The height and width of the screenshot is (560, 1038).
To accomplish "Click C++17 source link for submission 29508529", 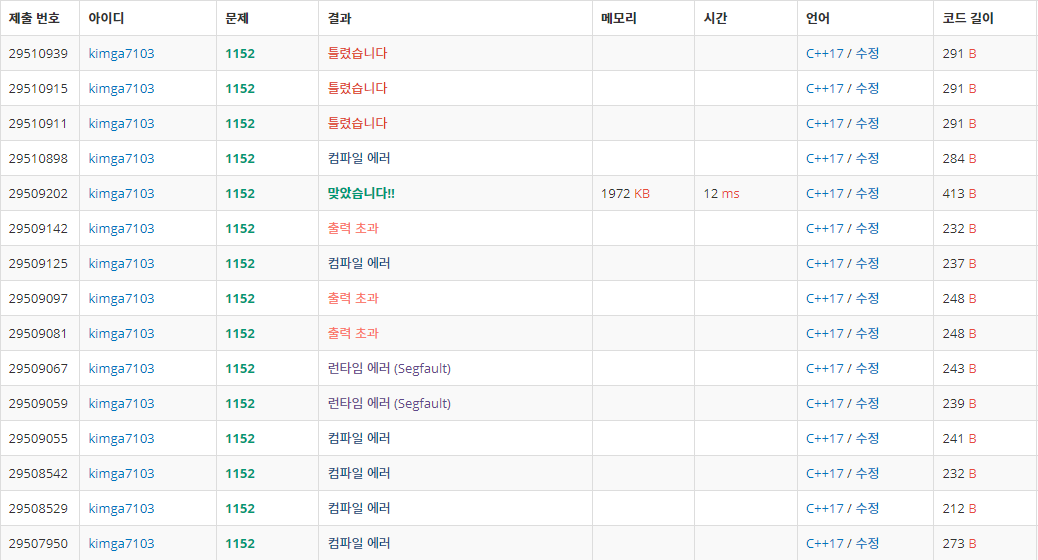I will coord(824,509).
